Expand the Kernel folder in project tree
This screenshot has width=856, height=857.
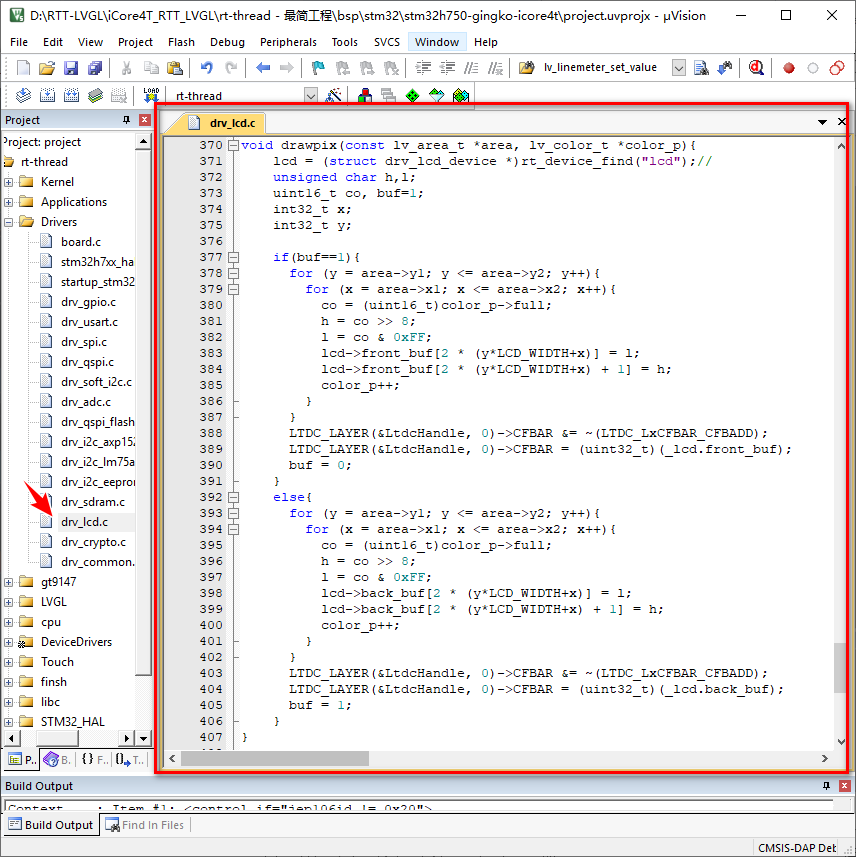coord(9,182)
